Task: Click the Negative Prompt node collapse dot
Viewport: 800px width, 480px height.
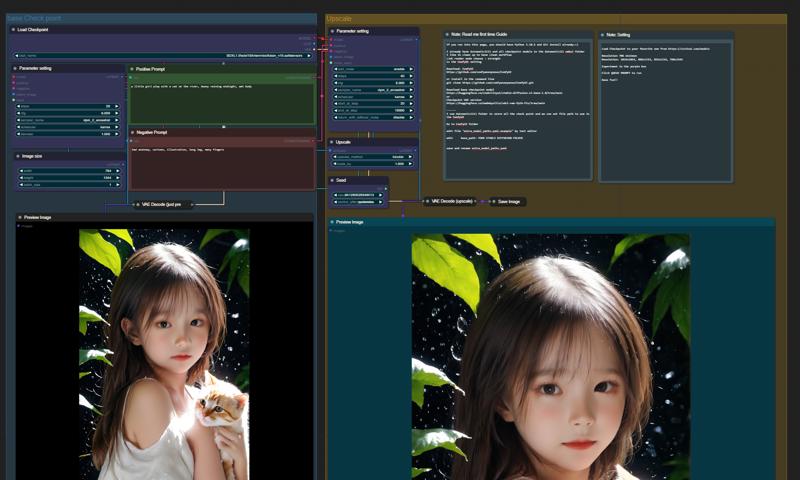Action: click(x=132, y=131)
